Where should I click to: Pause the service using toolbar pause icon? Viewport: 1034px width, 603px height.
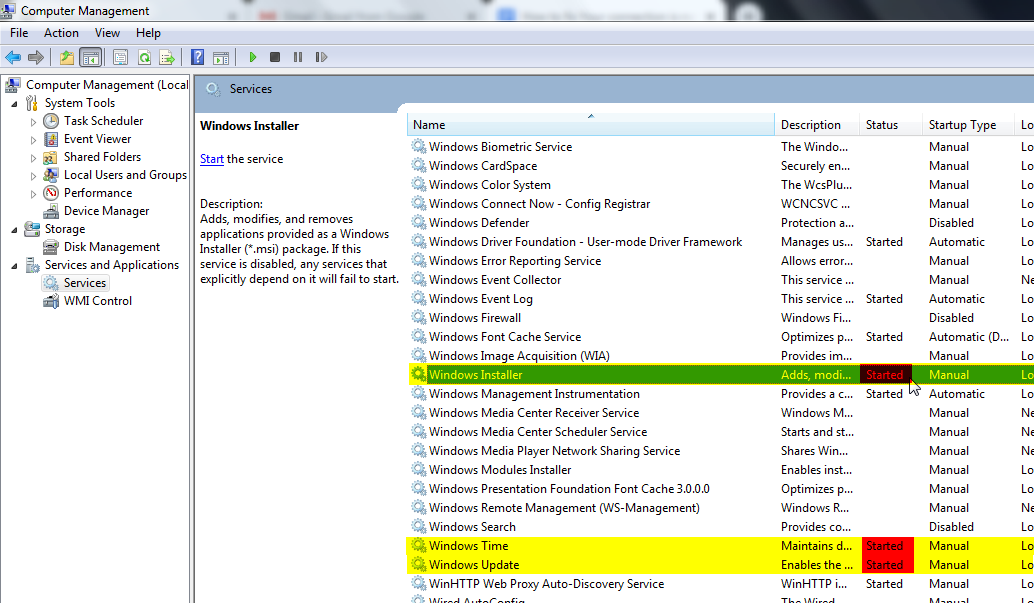point(298,57)
